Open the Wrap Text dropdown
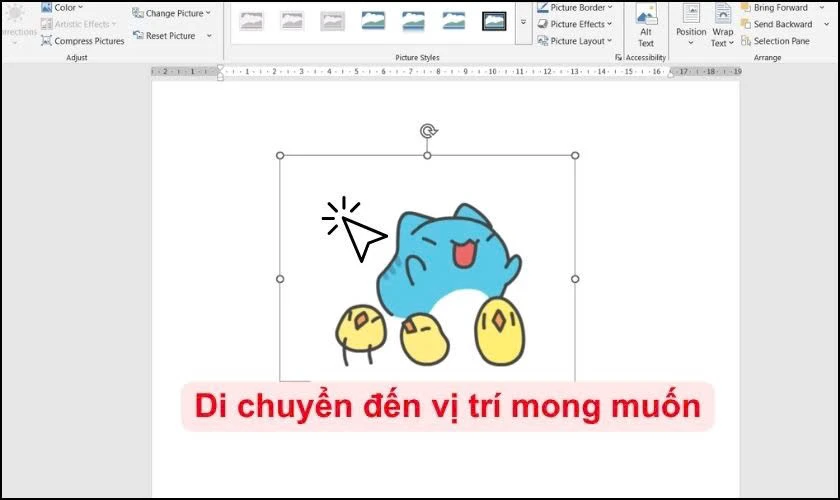840x500 pixels. pyautogui.click(x=722, y=26)
